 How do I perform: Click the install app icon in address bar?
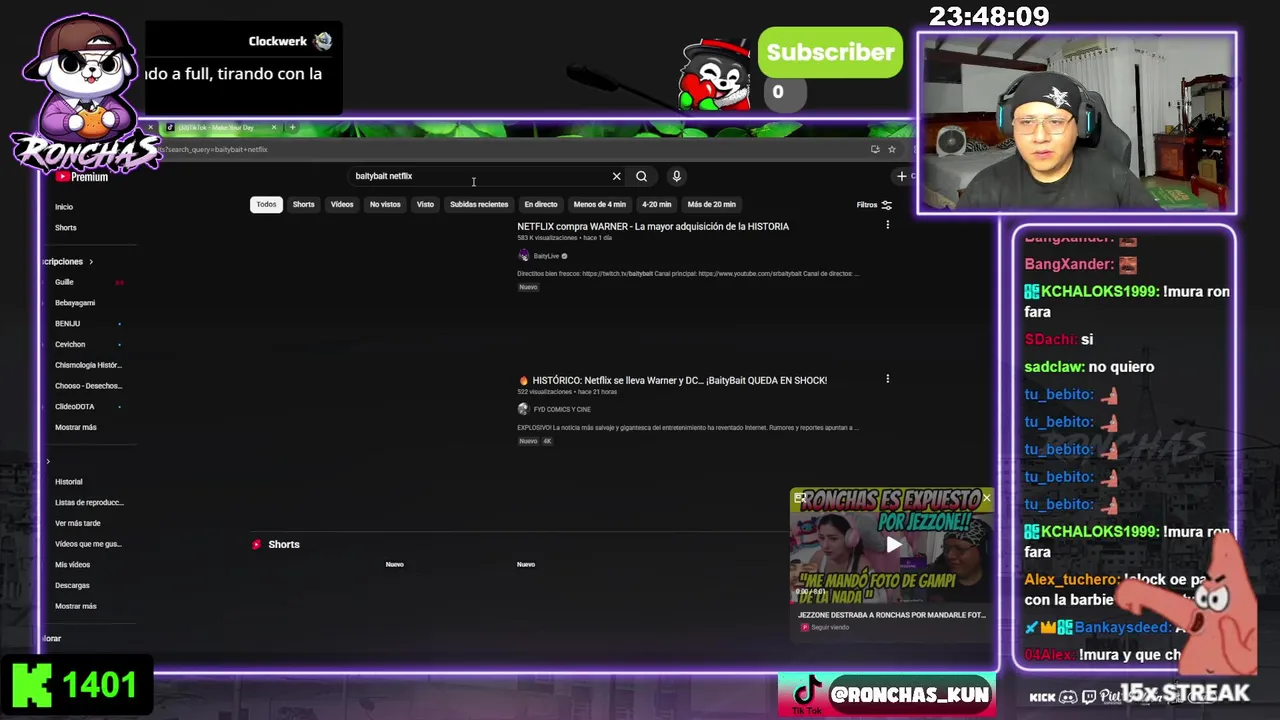pyautogui.click(x=875, y=149)
